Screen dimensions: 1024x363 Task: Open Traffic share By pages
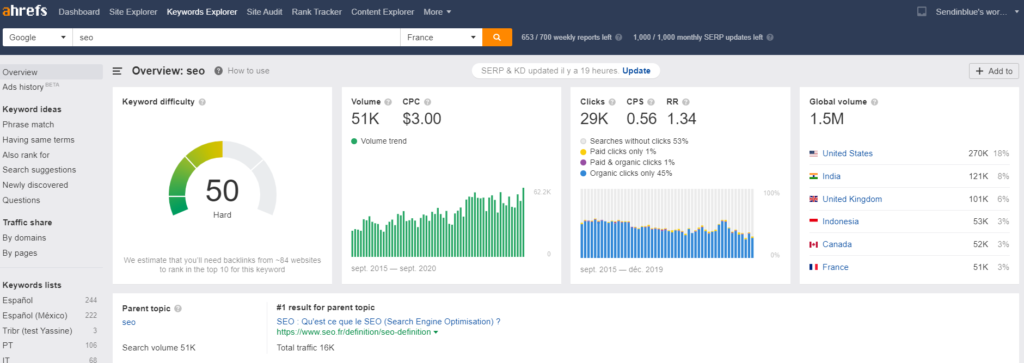click(x=20, y=253)
